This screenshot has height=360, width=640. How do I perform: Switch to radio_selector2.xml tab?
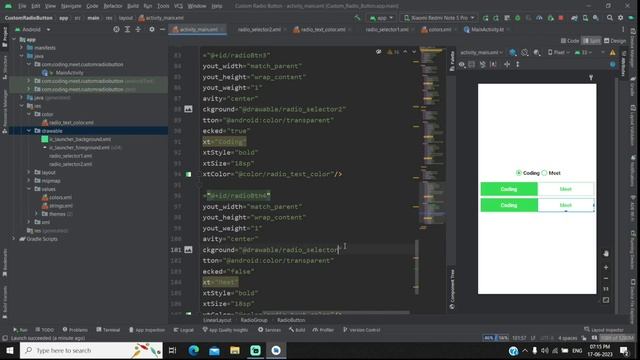pyautogui.click(x=259, y=29)
